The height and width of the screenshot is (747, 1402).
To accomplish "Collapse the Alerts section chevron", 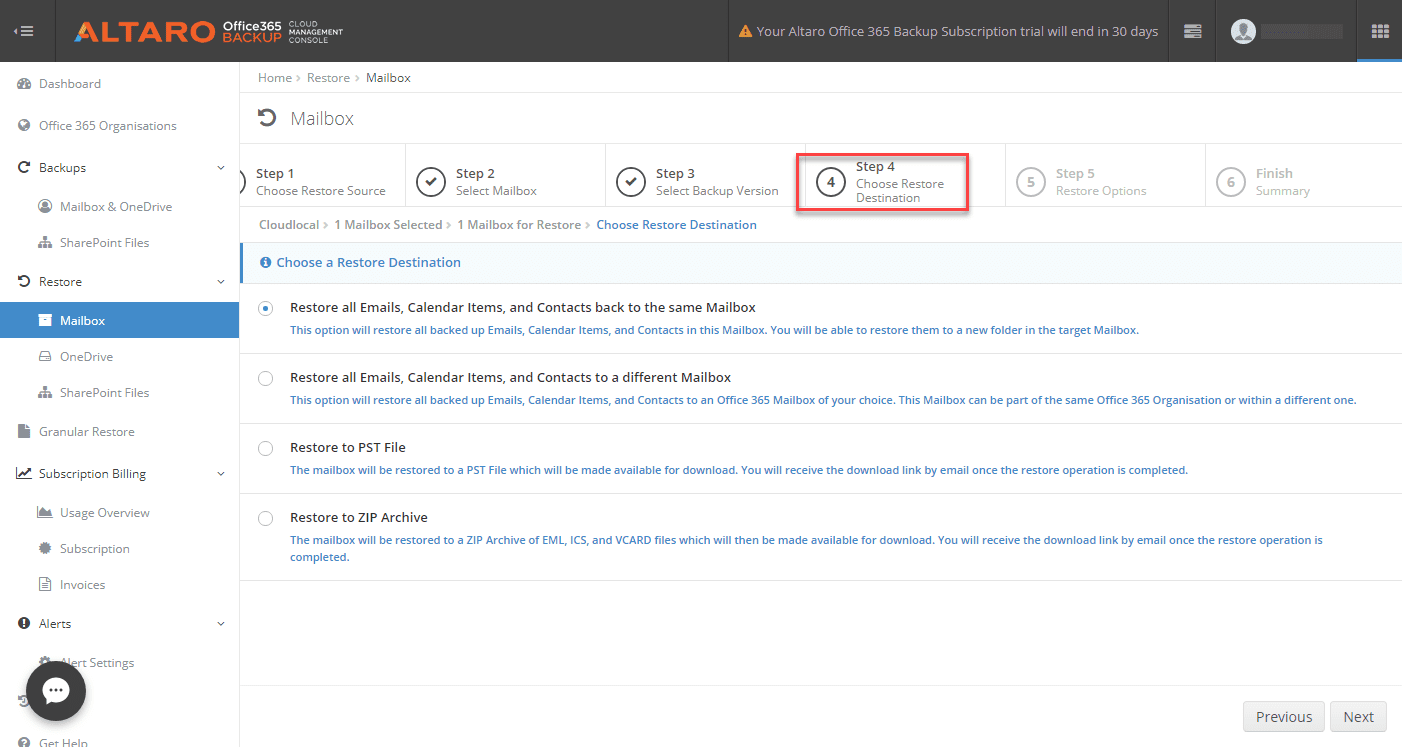I will 221,624.
